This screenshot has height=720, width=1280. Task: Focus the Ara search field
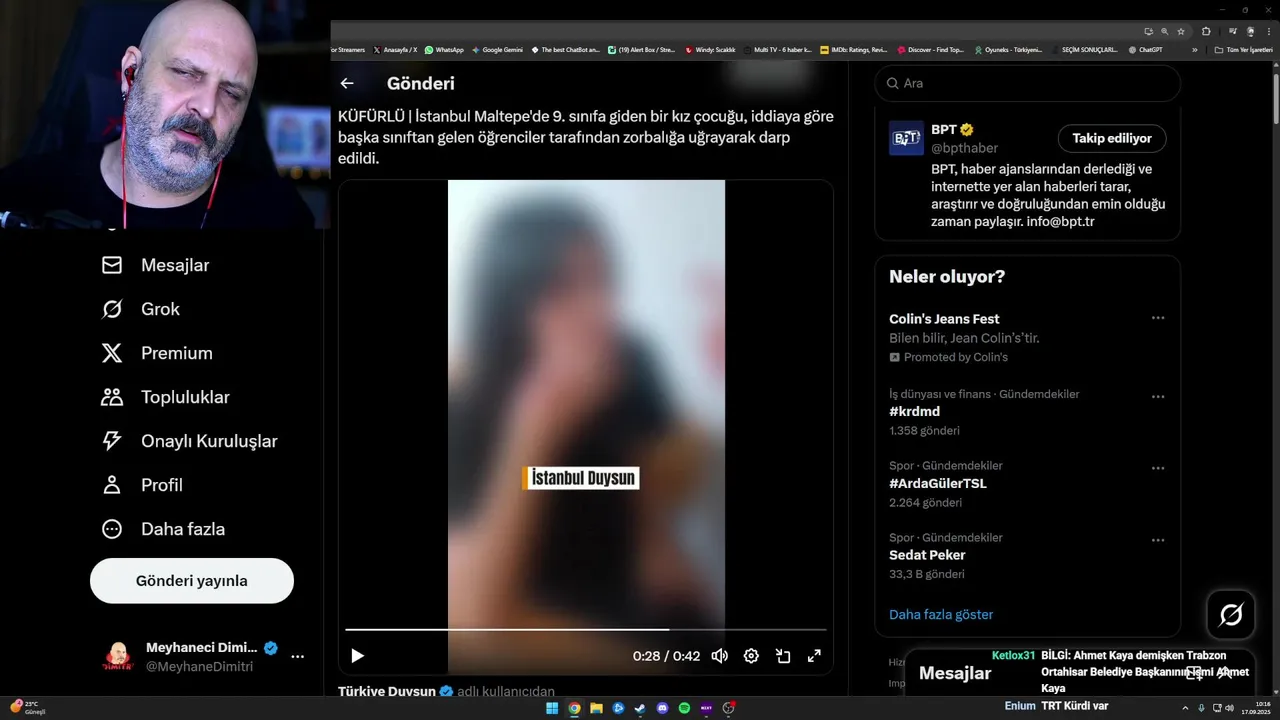pyautogui.click(x=1028, y=83)
